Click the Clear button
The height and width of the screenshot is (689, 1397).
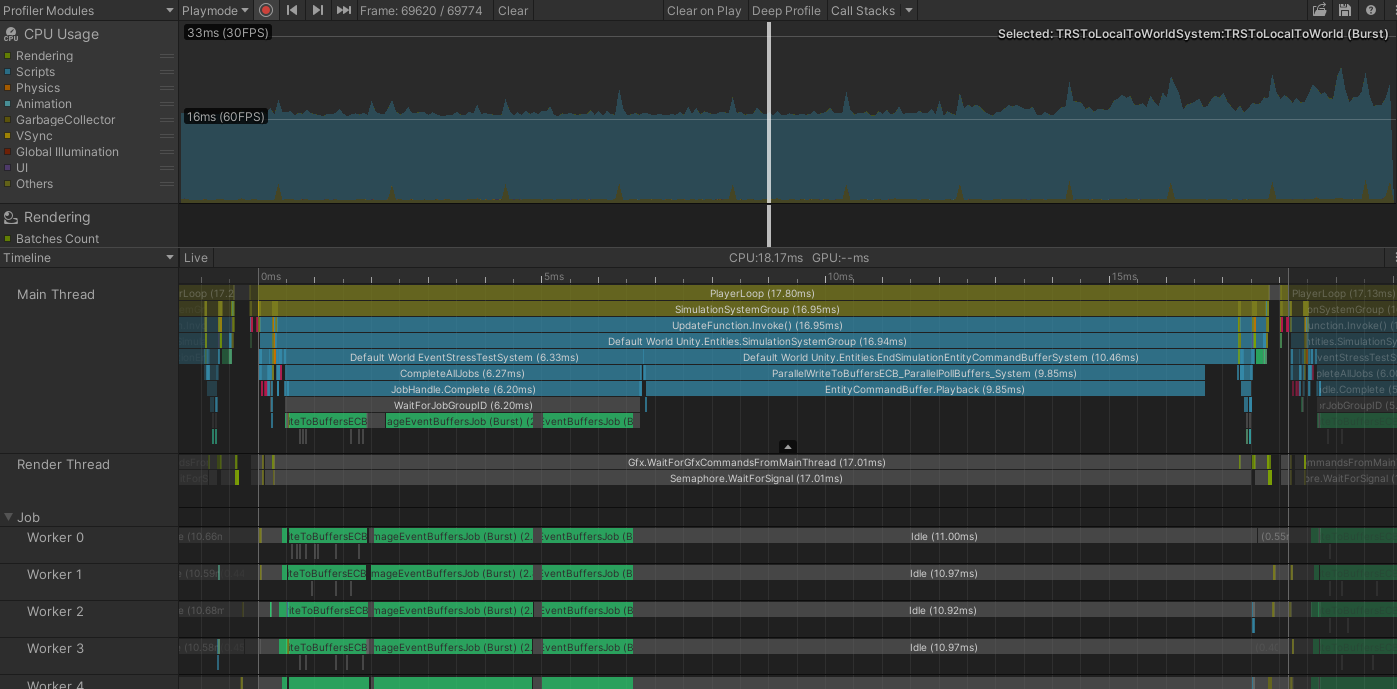pyautogui.click(x=513, y=10)
